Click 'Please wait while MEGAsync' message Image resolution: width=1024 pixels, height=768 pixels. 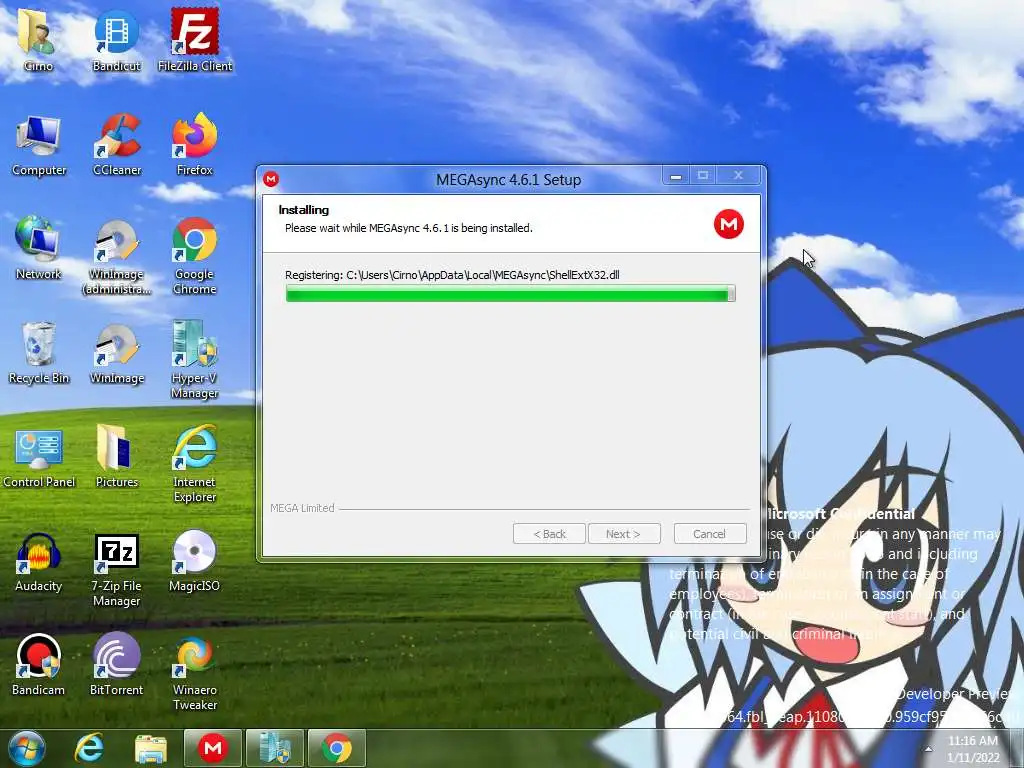coord(409,228)
